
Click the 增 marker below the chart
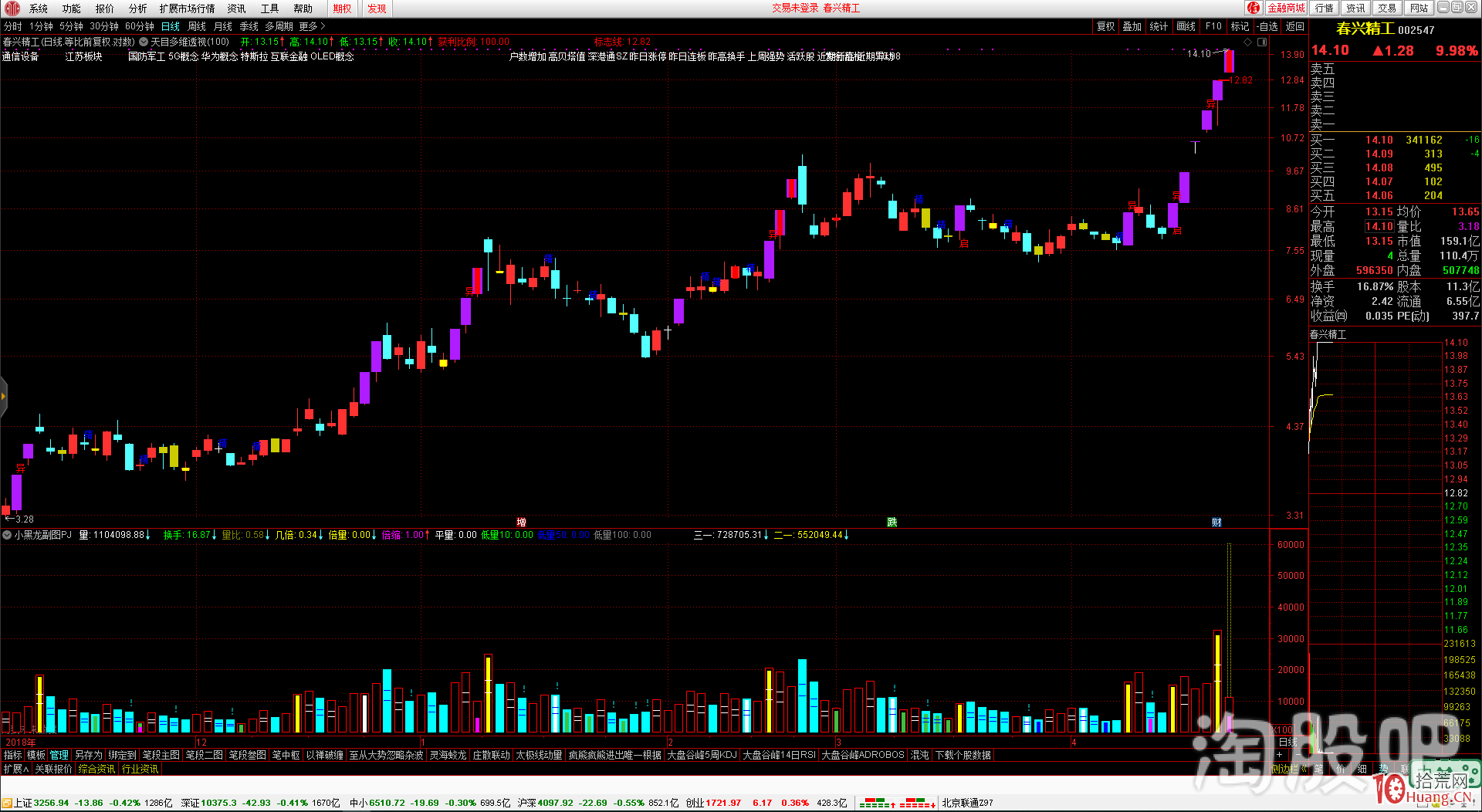point(522,523)
